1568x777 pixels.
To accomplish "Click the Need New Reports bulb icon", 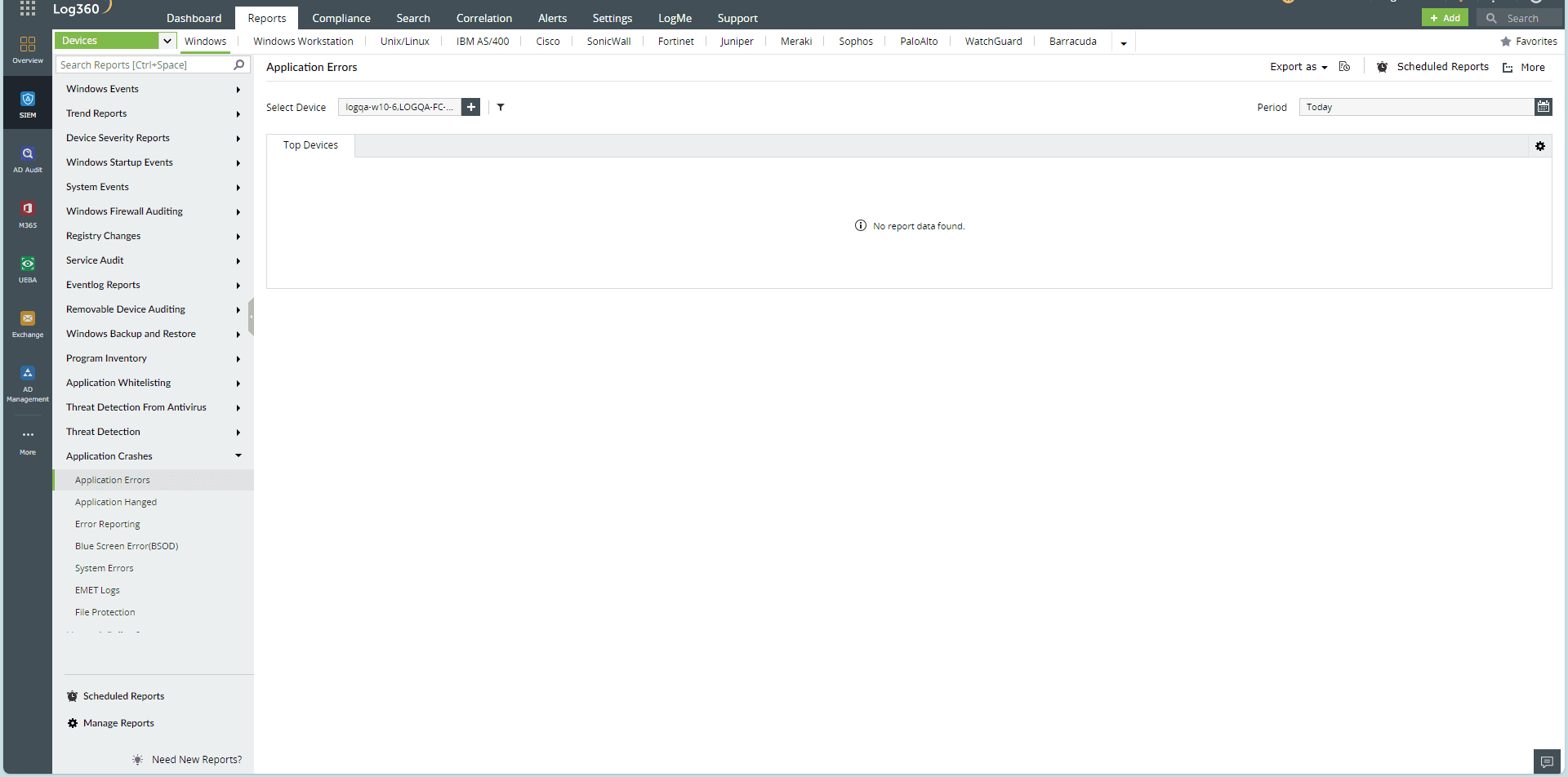I will (x=137, y=760).
